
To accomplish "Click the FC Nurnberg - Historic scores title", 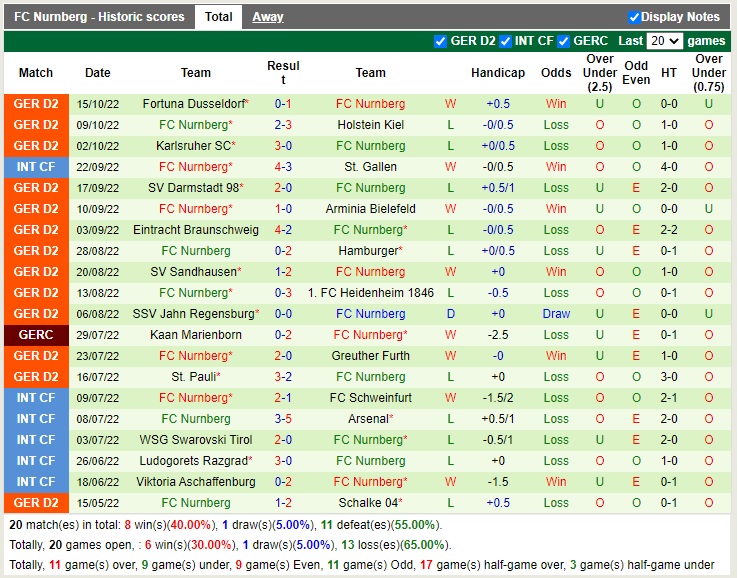I will pyautogui.click(x=99, y=17).
